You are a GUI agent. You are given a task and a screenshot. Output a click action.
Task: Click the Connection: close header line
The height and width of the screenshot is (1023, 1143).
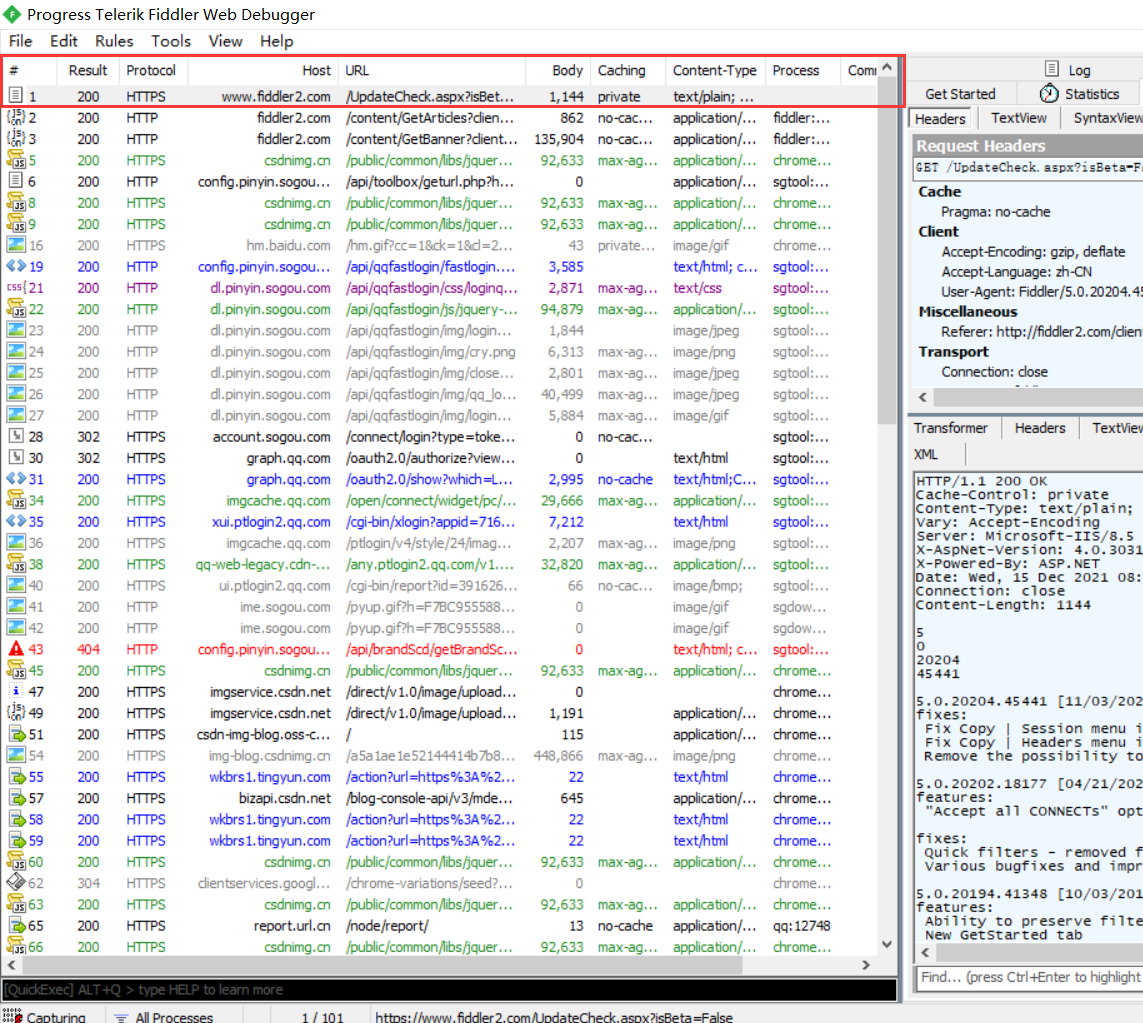coord(994,372)
